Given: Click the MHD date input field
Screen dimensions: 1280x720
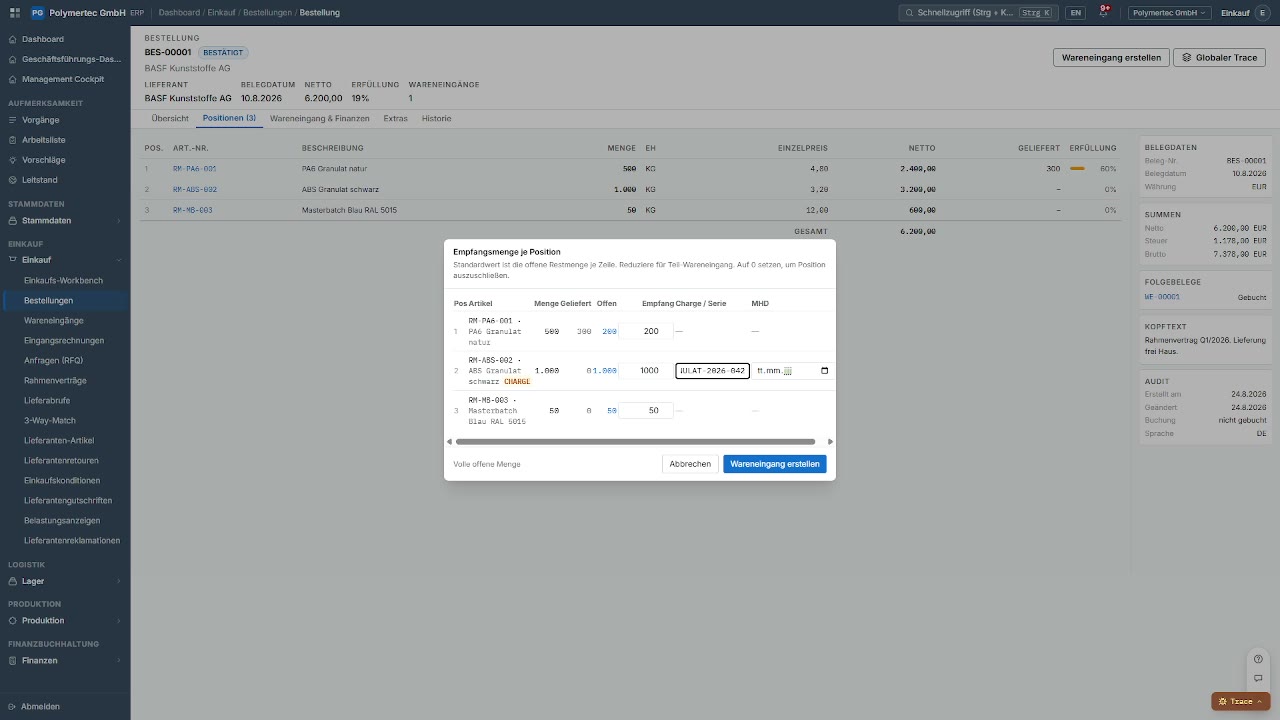Looking at the screenshot, I should pyautogui.click(x=793, y=371).
